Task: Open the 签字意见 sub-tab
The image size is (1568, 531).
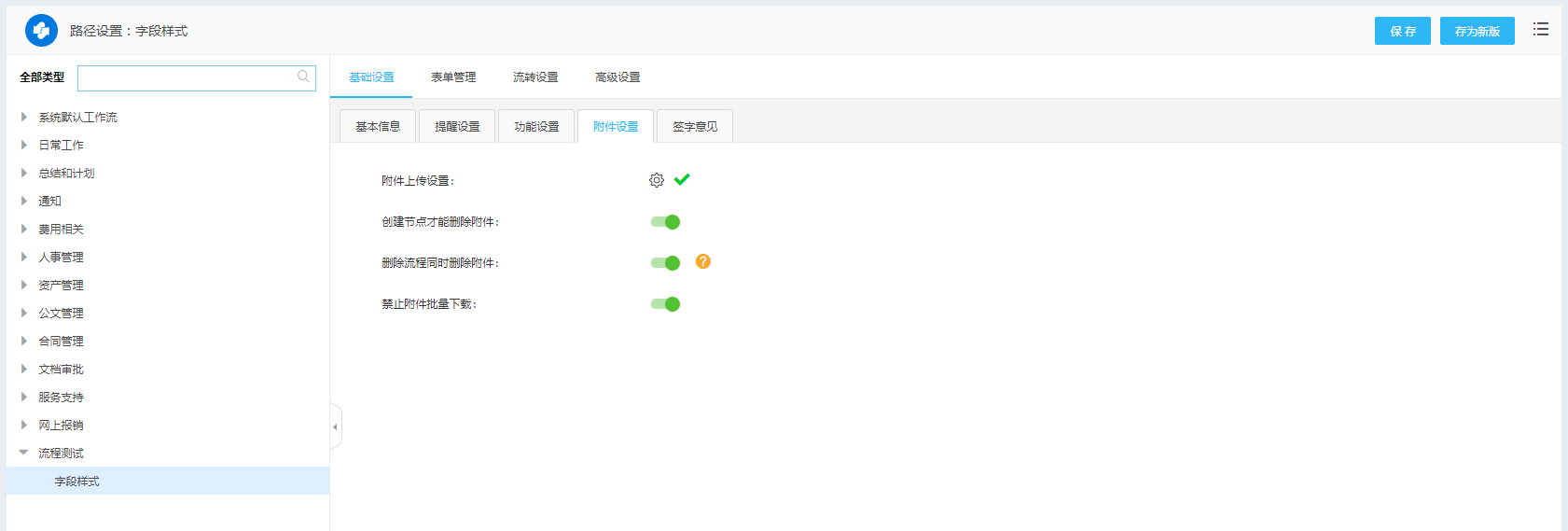Action: coord(695,127)
